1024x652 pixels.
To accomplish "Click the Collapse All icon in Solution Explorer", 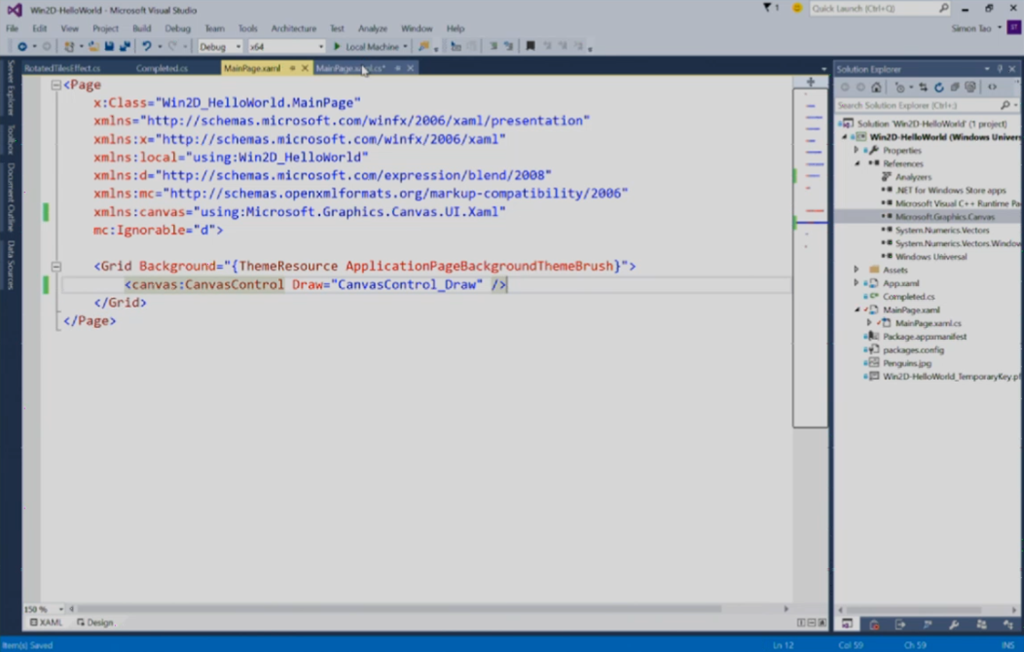I will [x=955, y=87].
